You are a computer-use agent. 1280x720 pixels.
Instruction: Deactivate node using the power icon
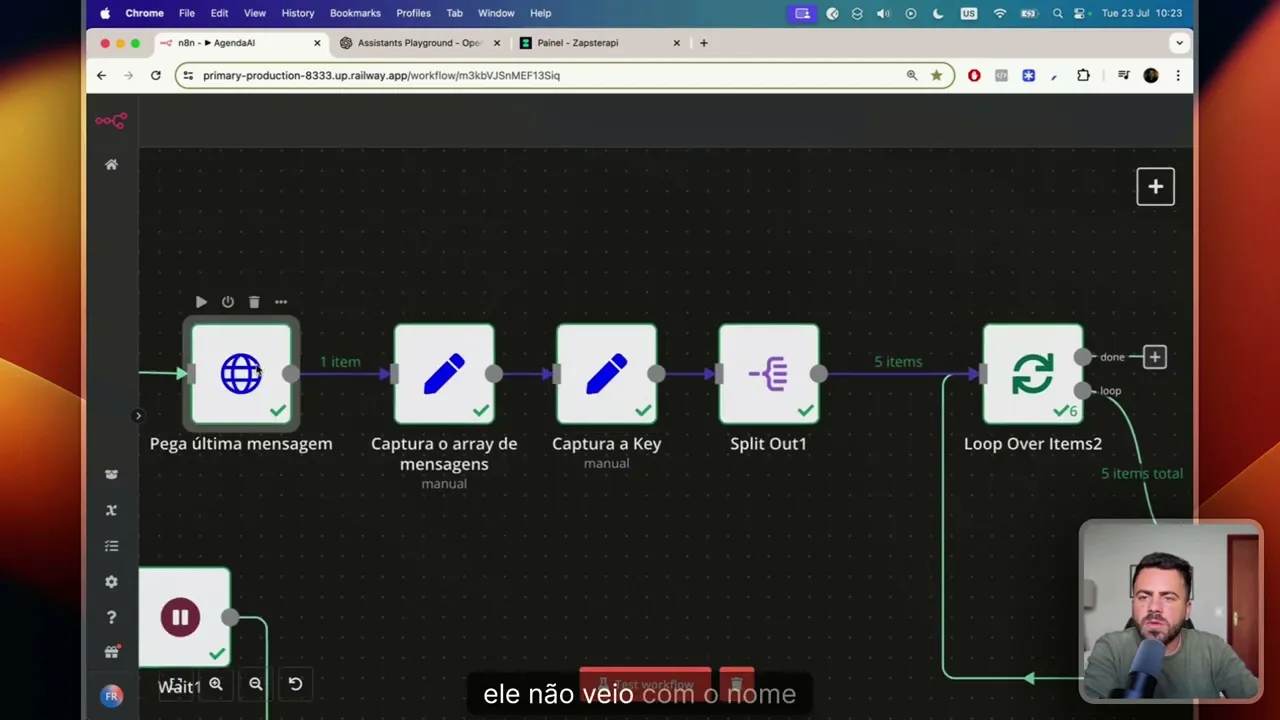228,302
